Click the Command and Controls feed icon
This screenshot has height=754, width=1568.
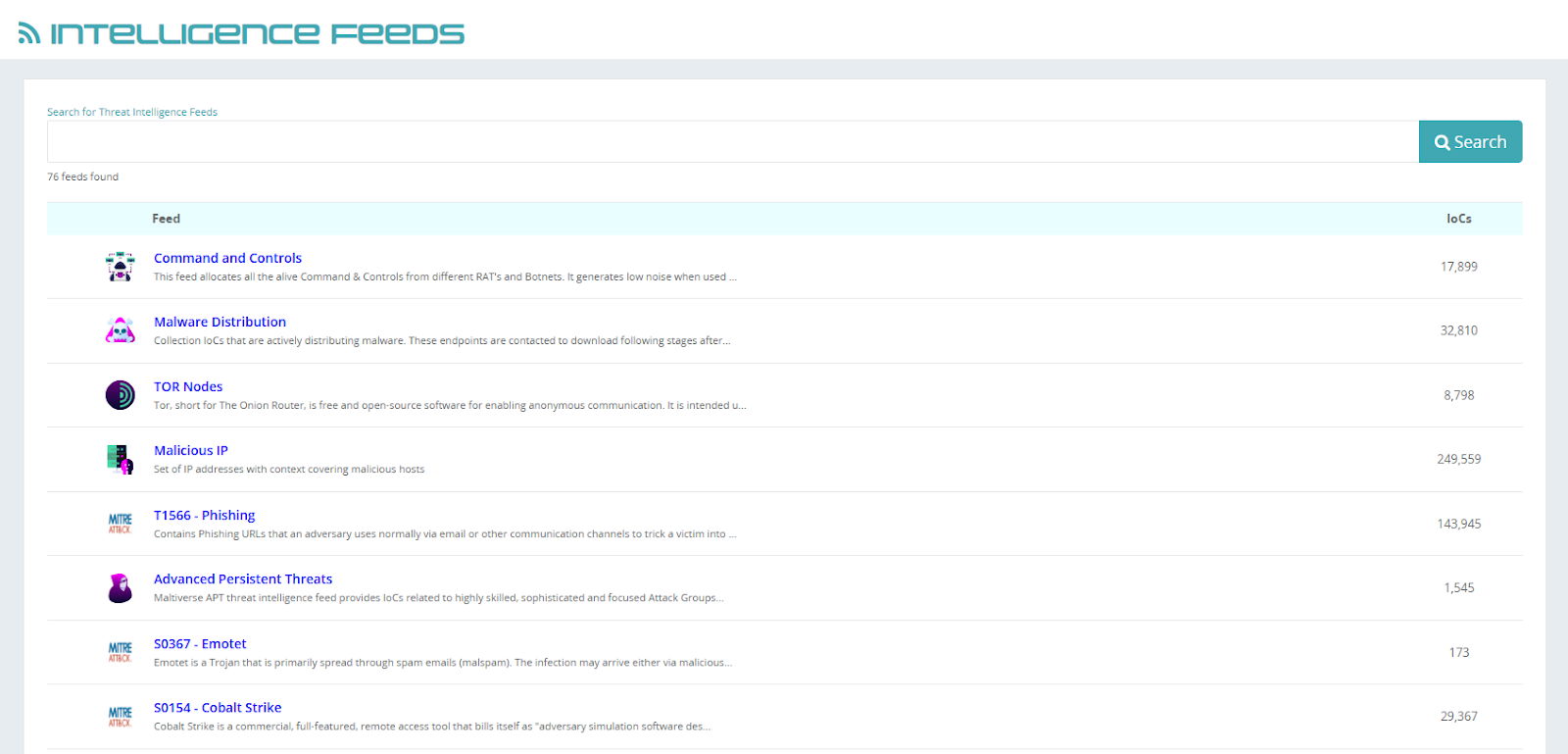pos(120,267)
